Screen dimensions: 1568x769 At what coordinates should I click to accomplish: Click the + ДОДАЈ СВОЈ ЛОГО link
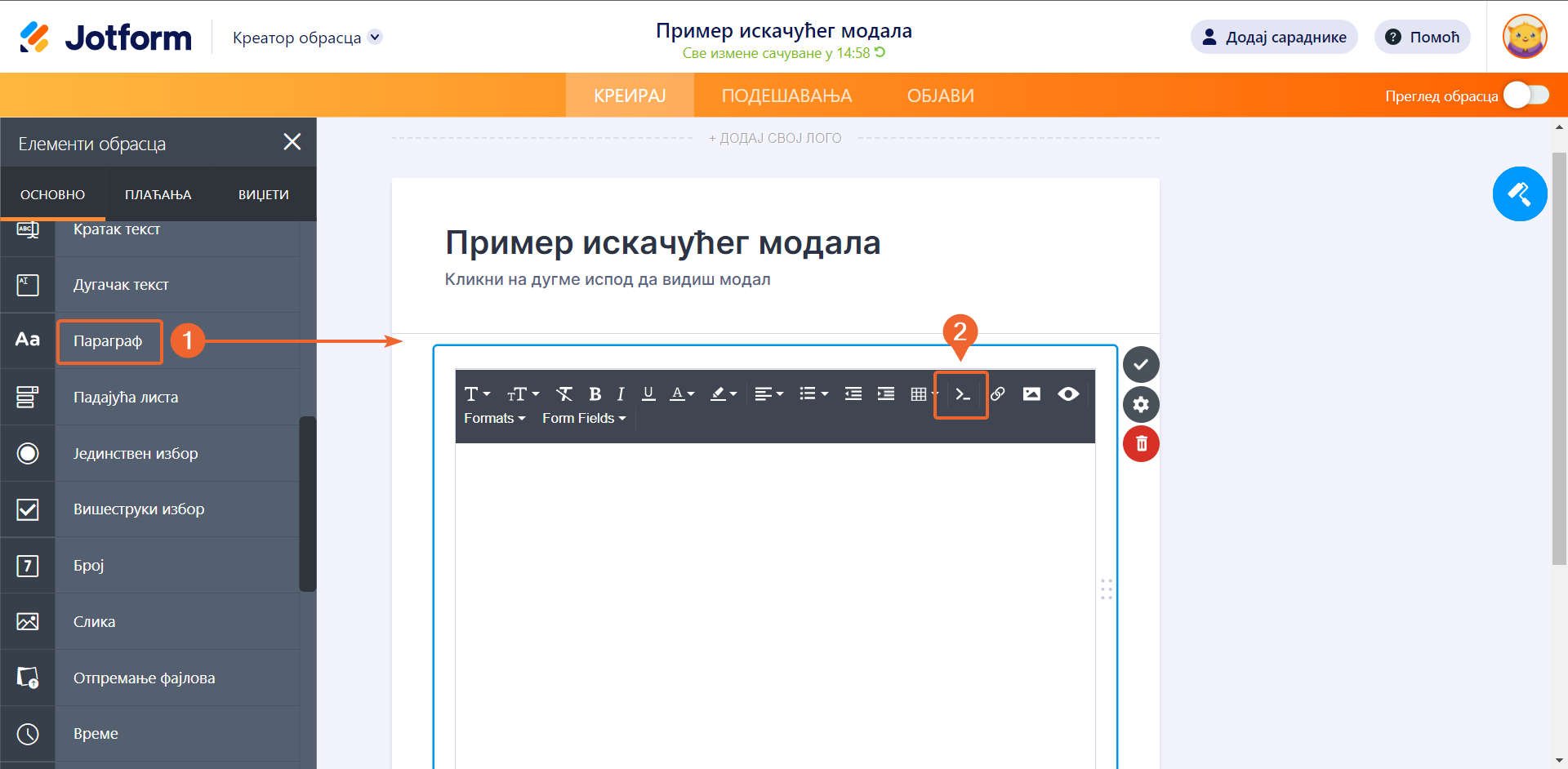(x=775, y=138)
